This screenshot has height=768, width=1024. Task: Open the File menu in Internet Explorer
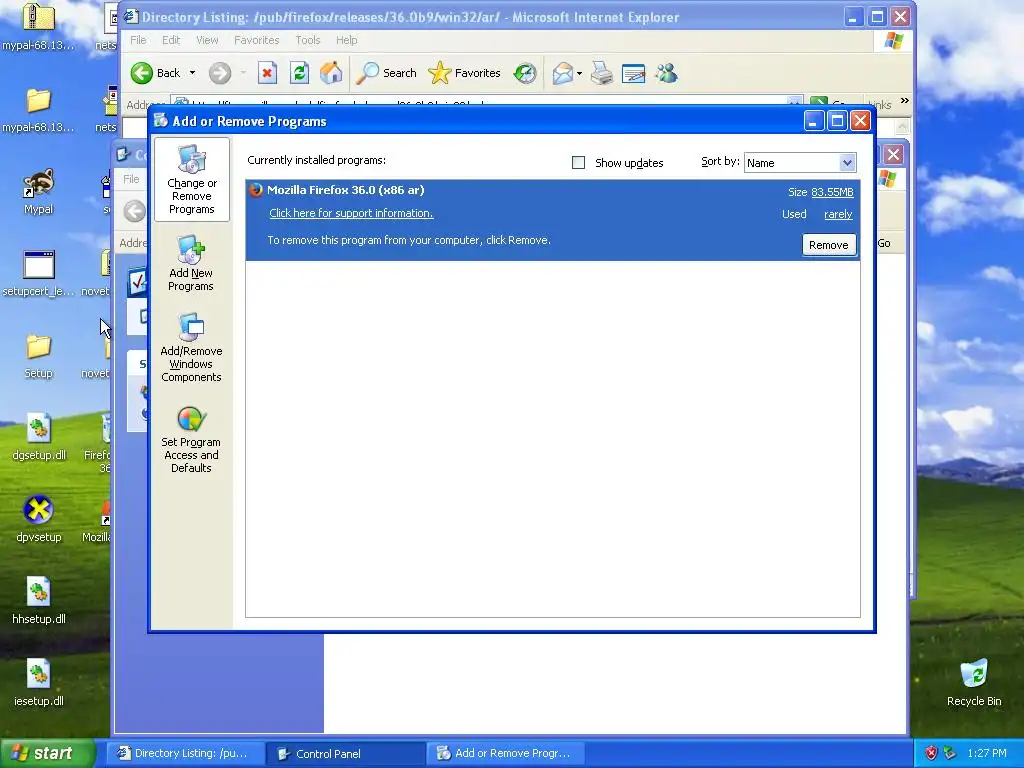click(138, 40)
